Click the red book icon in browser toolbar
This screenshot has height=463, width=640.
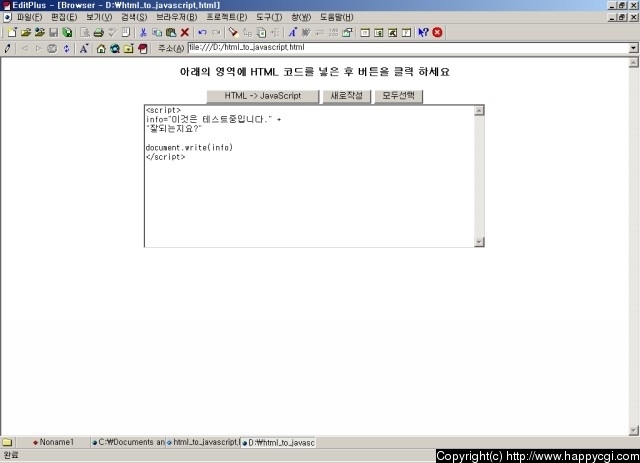pyautogui.click(x=142, y=49)
